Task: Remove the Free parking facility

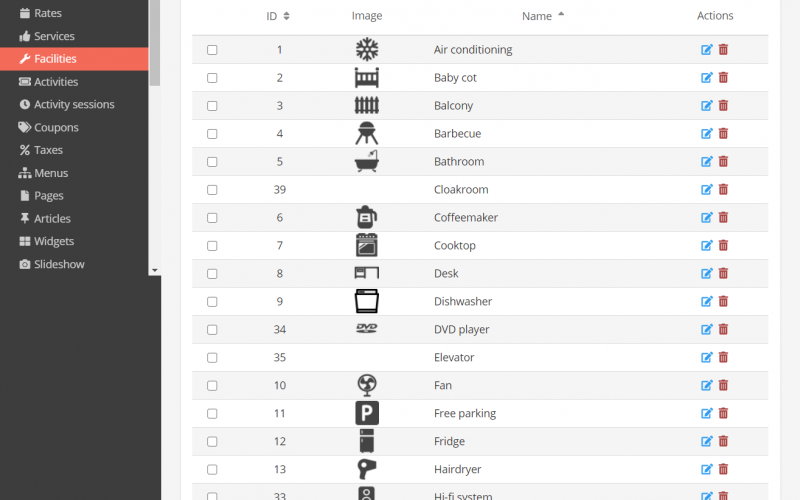Action: [723, 413]
